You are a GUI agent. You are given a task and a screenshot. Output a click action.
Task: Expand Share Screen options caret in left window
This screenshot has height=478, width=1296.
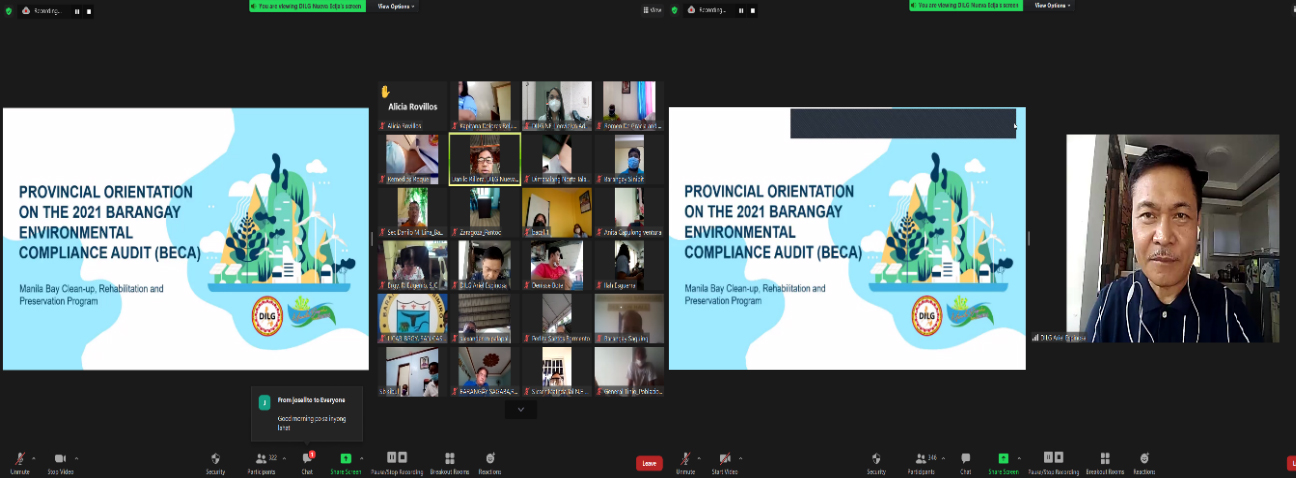pyautogui.click(x=360, y=458)
